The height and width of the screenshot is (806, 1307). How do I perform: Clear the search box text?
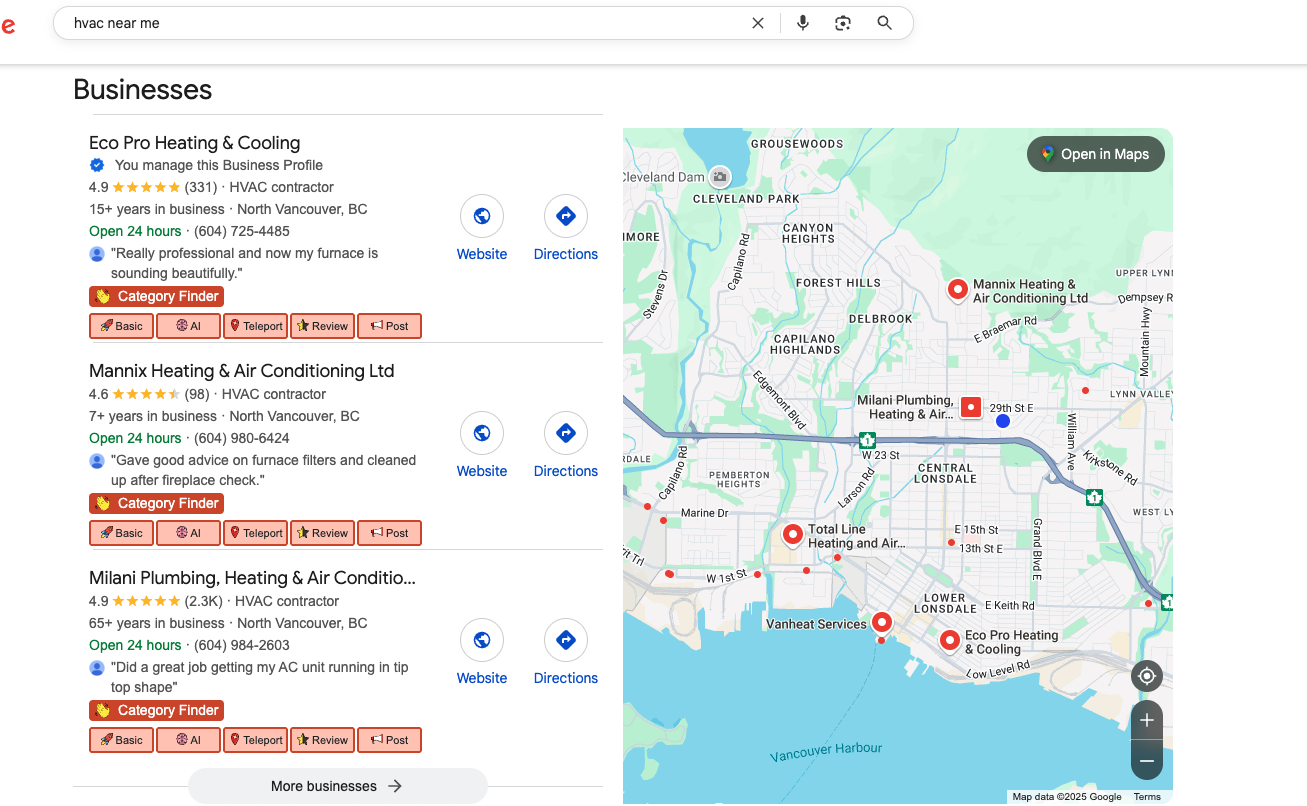pos(758,23)
